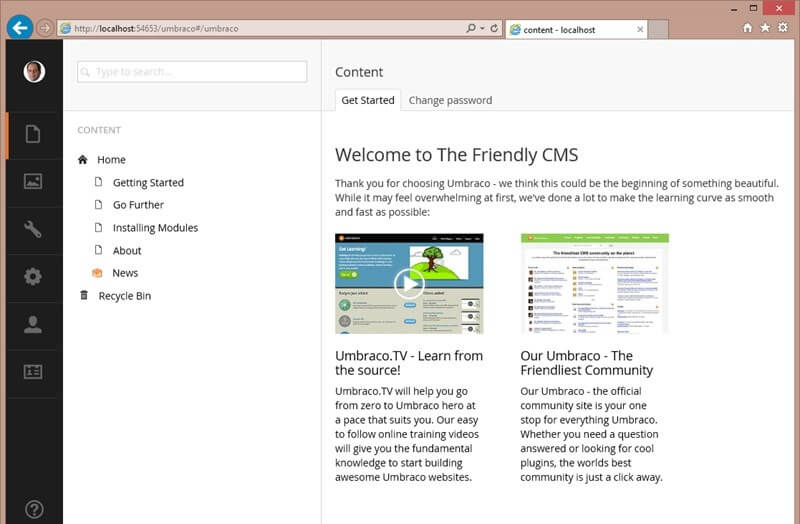The height and width of the screenshot is (524, 800).
Task: Click the Content page title
Action: (359, 72)
